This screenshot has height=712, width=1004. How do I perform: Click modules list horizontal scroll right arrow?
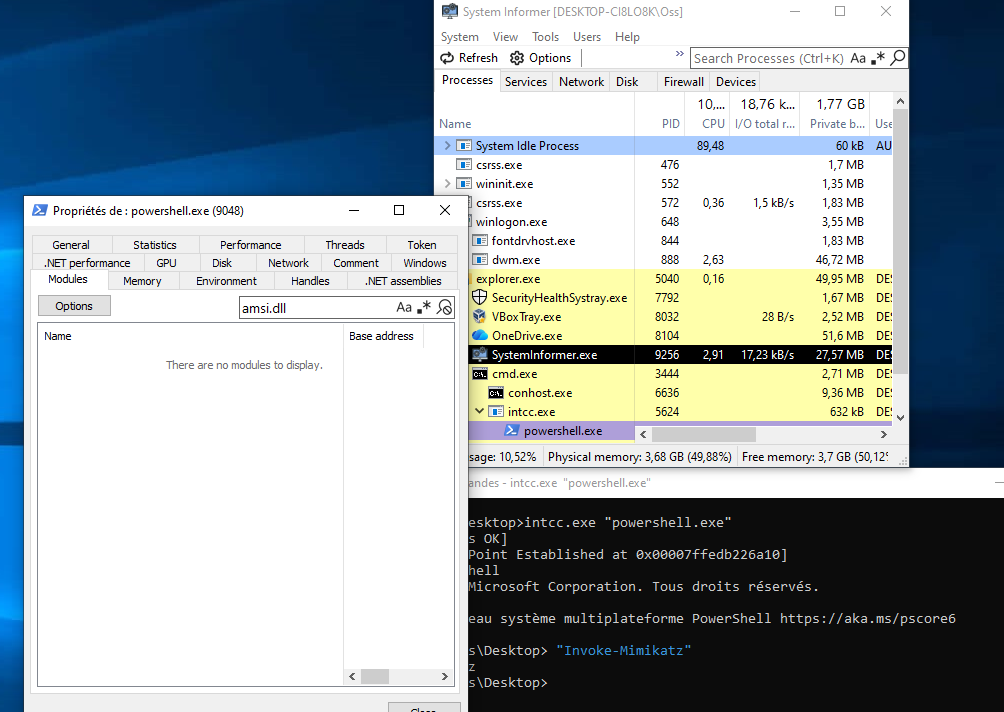444,676
